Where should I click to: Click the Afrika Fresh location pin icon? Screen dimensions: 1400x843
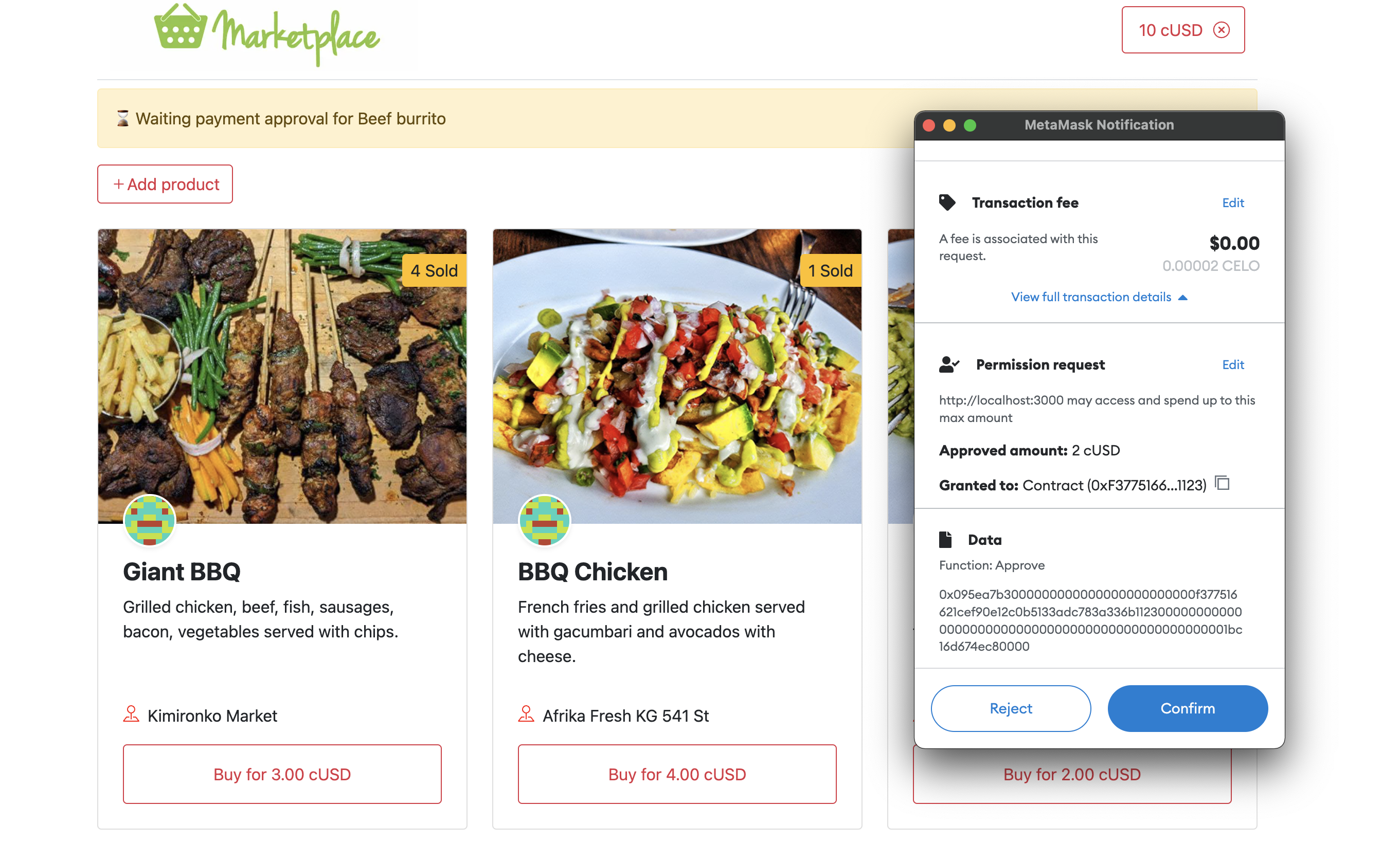pos(526,714)
